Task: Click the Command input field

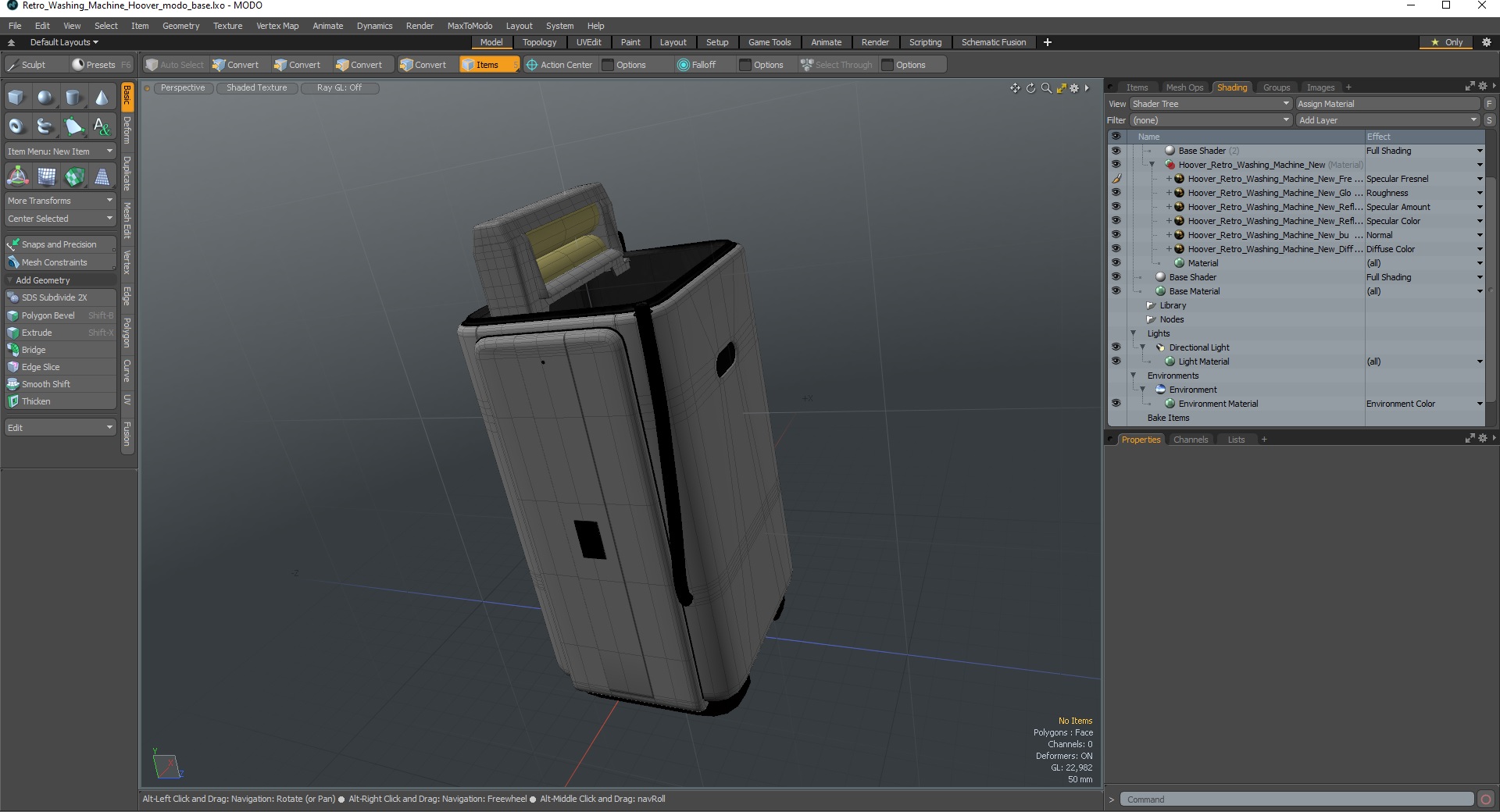Action: [x=1297, y=799]
